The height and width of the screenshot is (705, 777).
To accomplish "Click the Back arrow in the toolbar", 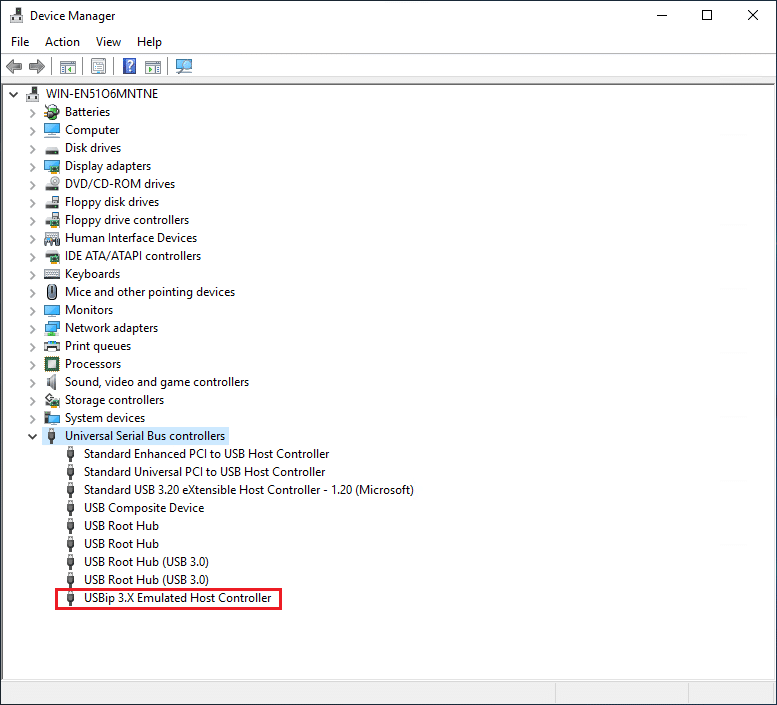I will [14, 67].
